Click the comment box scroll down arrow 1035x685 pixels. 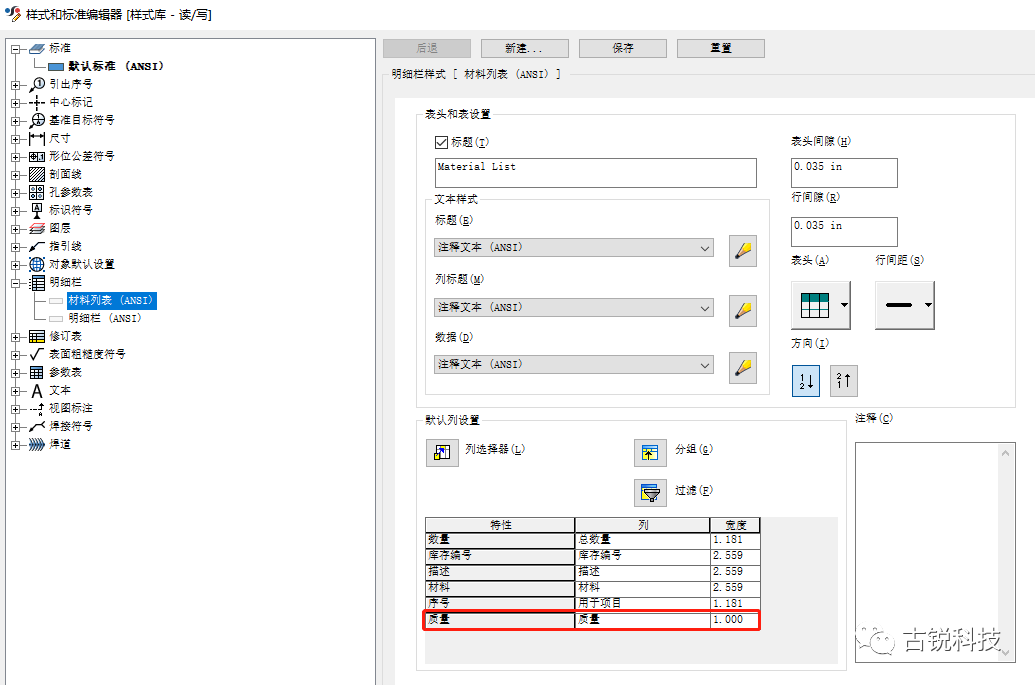coord(1005,653)
